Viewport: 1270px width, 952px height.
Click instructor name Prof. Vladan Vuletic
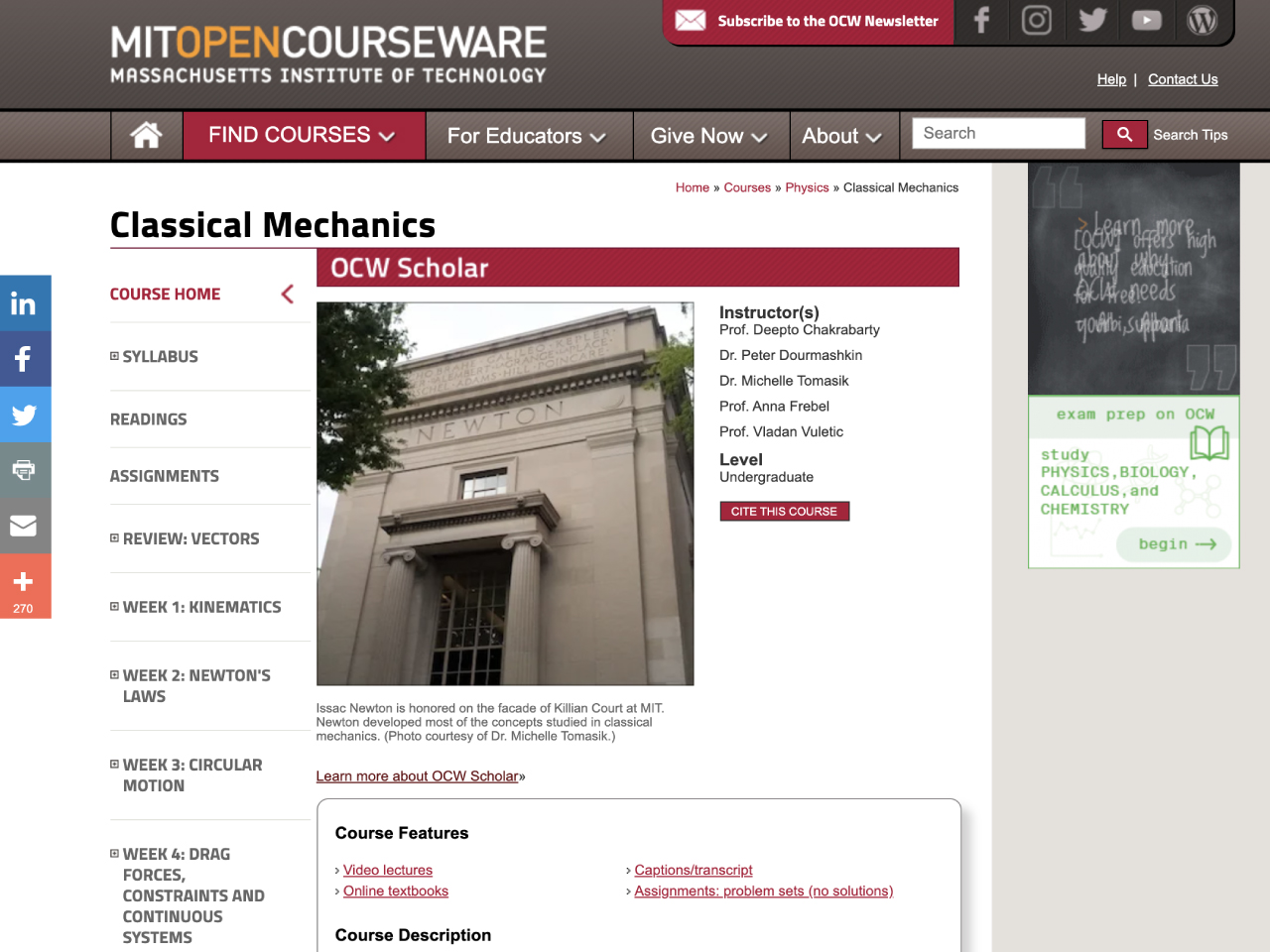coord(782,432)
